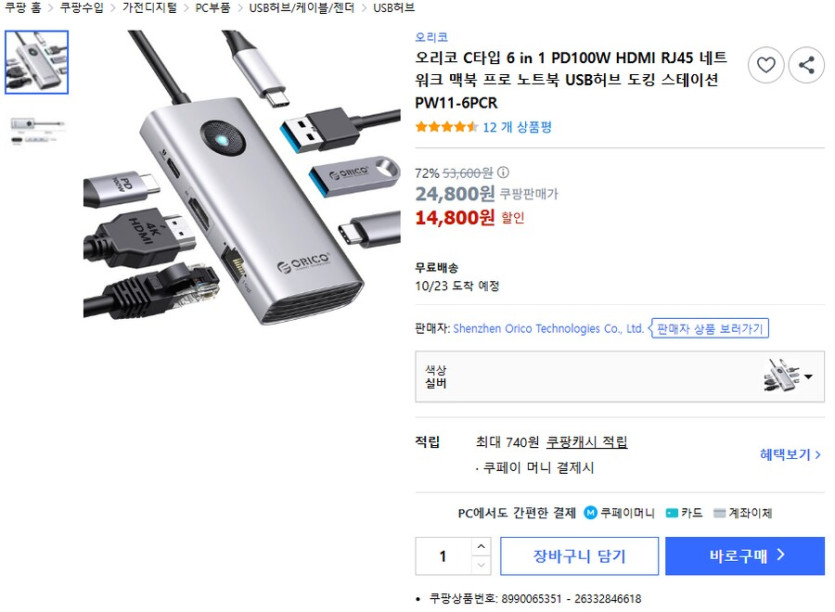The height and width of the screenshot is (612, 835).
Task: Click the 바로구매 purchase button
Action: coord(747,556)
